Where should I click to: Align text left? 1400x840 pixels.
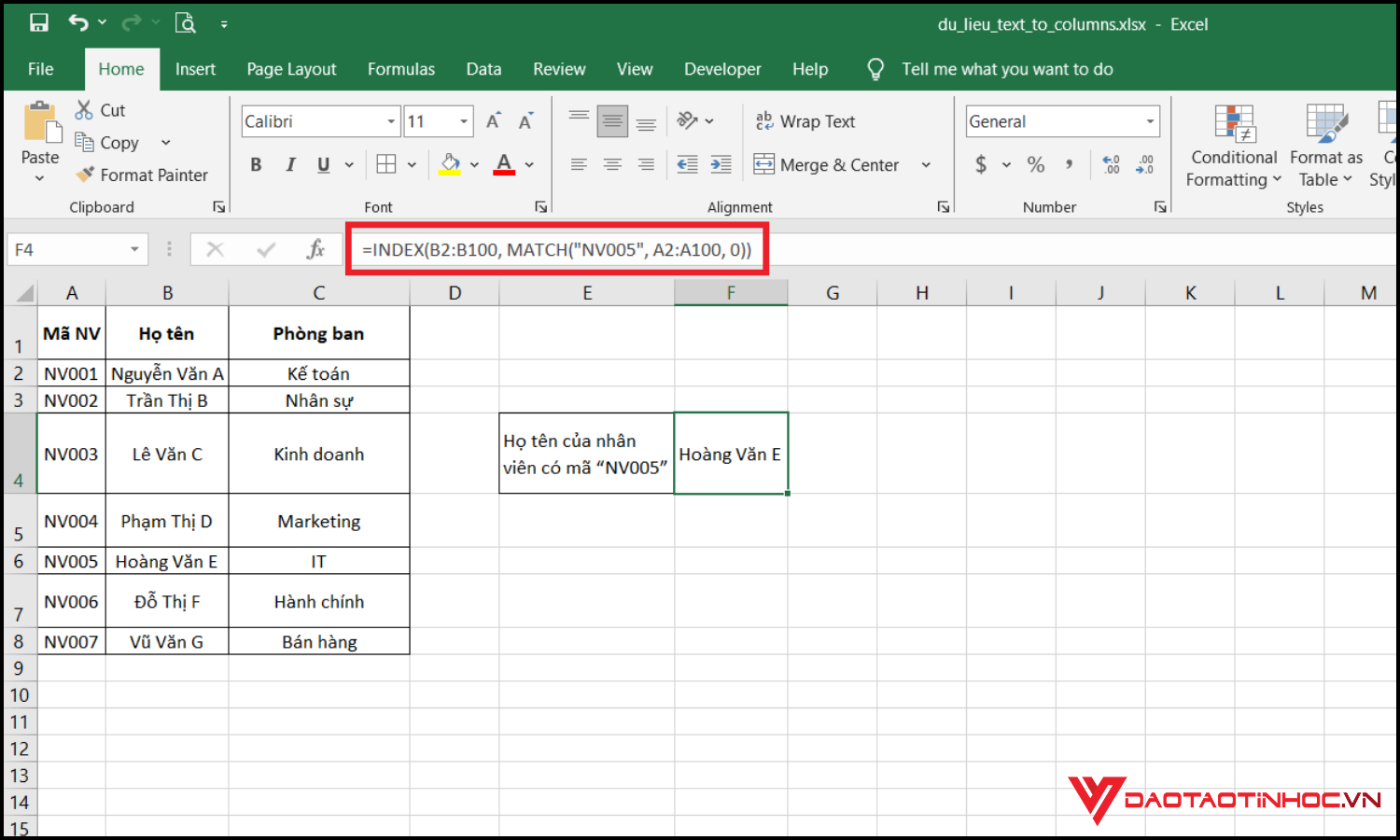coord(579,165)
